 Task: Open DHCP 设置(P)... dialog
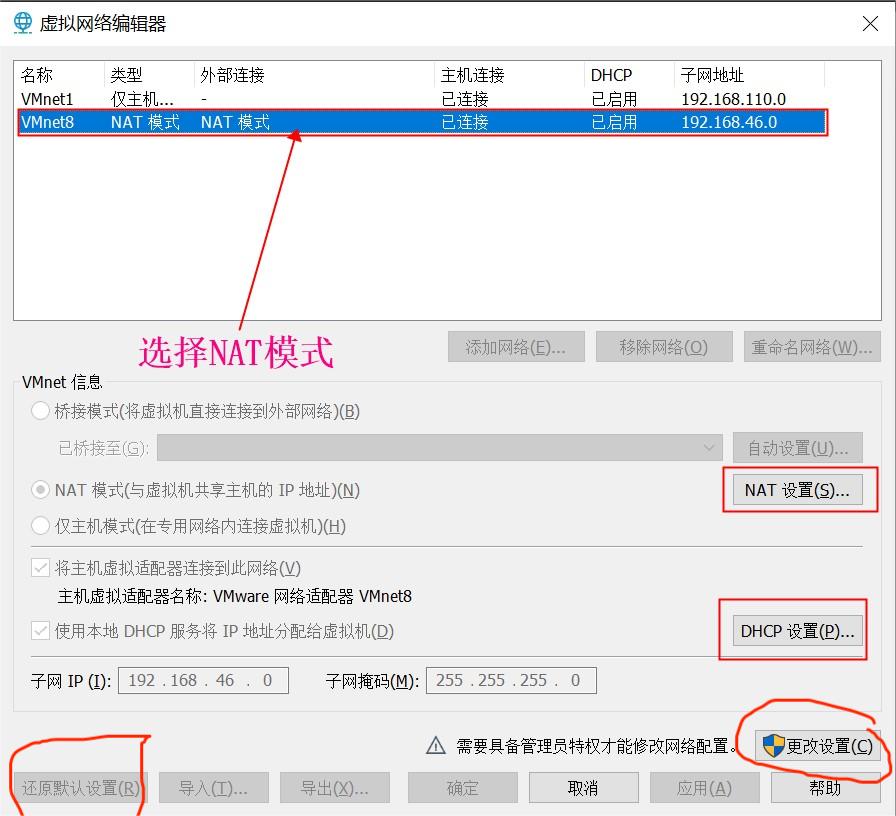[798, 631]
